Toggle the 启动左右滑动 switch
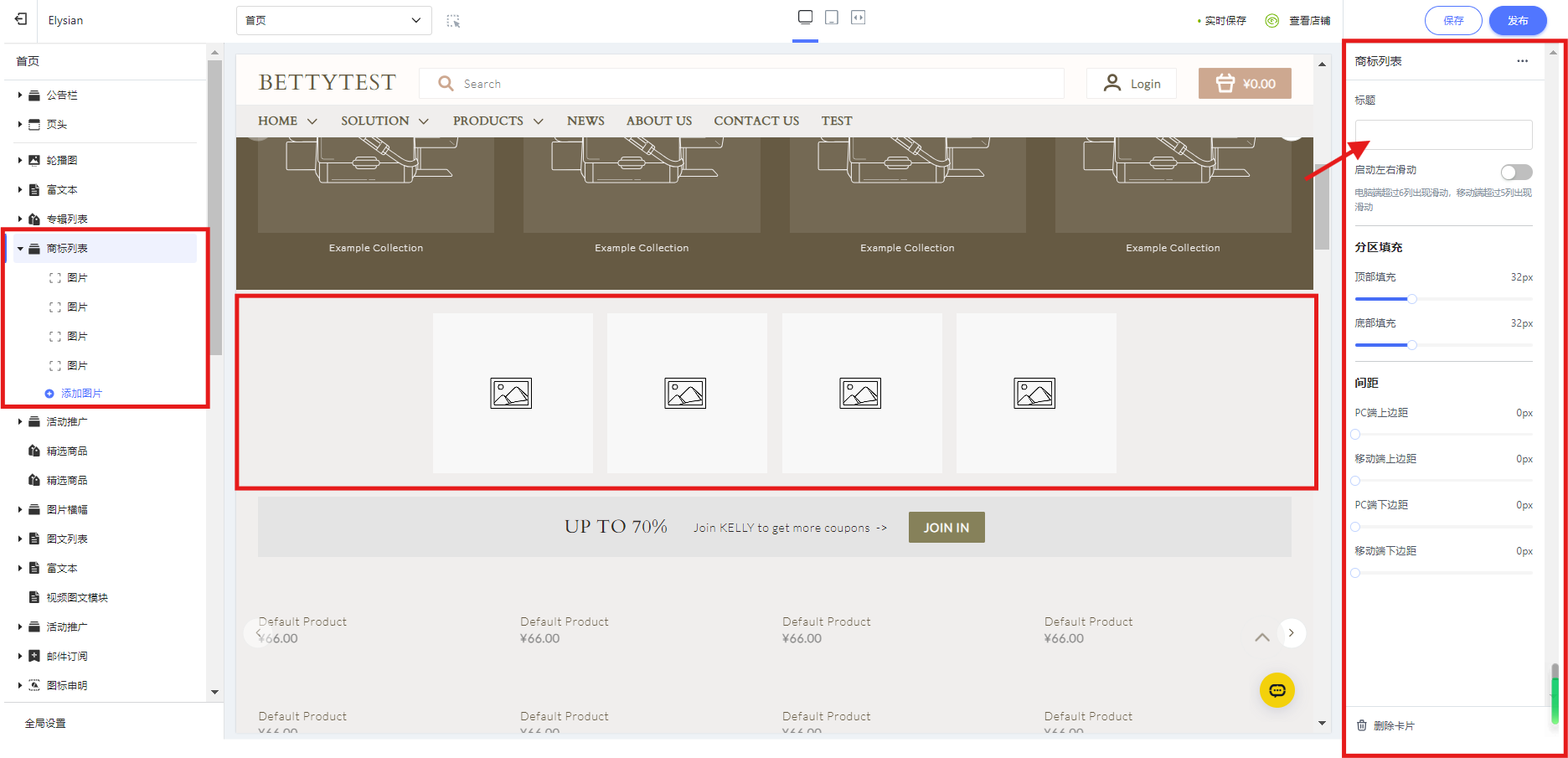 pos(1516,172)
